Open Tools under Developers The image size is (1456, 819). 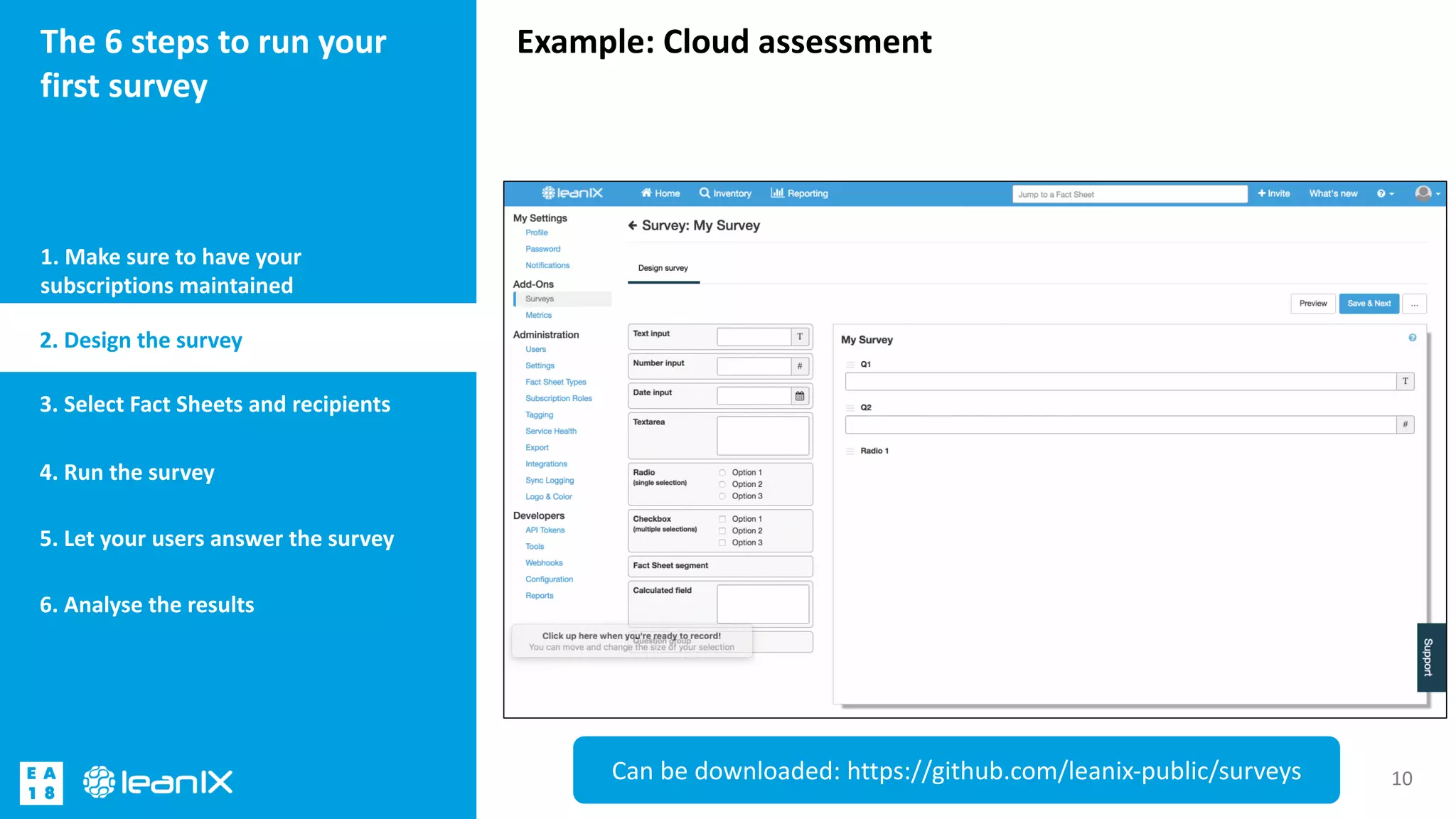click(x=535, y=546)
